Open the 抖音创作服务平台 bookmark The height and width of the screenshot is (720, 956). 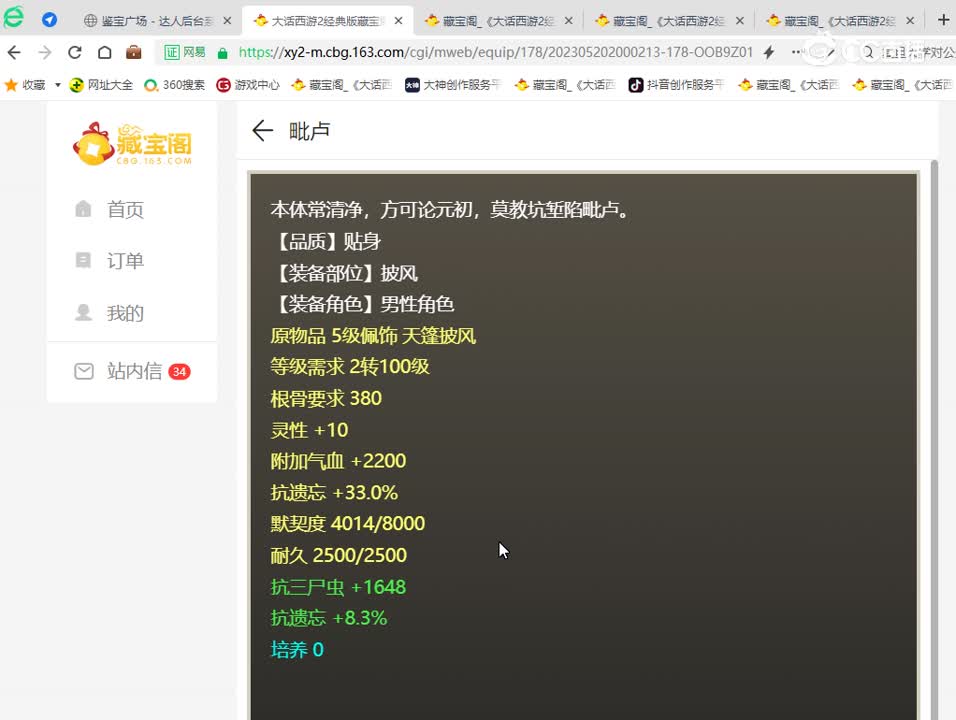pyautogui.click(x=676, y=85)
